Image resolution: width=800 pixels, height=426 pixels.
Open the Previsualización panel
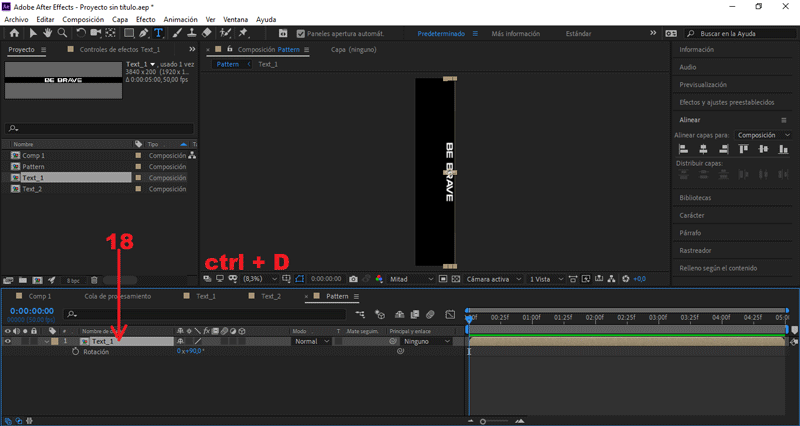(703, 85)
